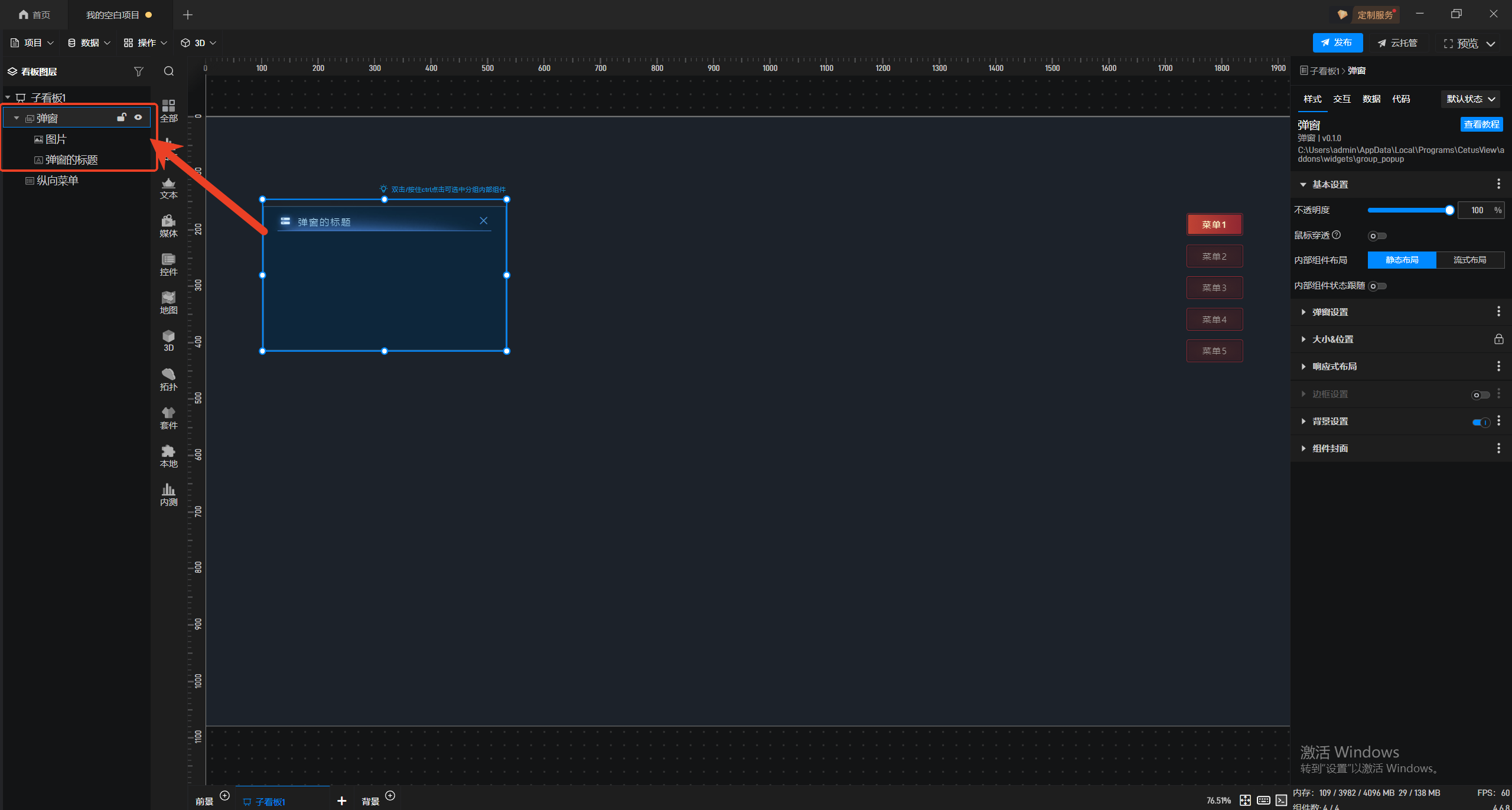
Task: Disable the 背景设置 toggle switch
Action: pos(1481,422)
